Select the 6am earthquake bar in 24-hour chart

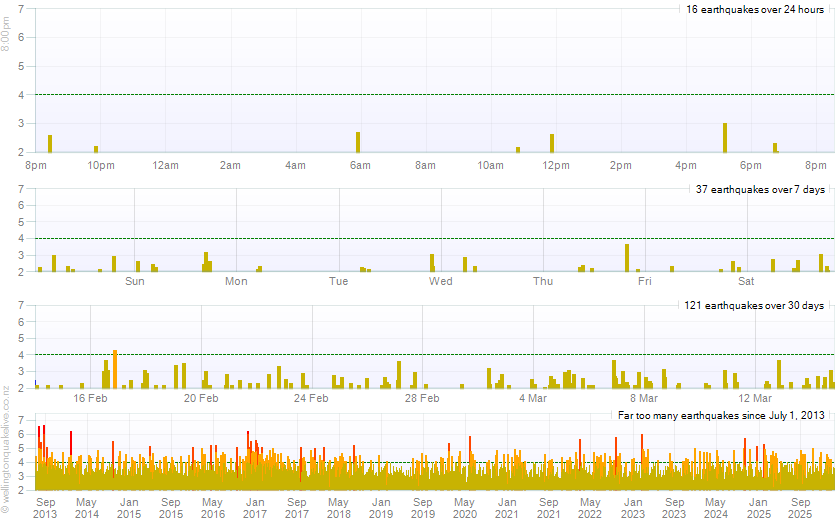coord(358,142)
